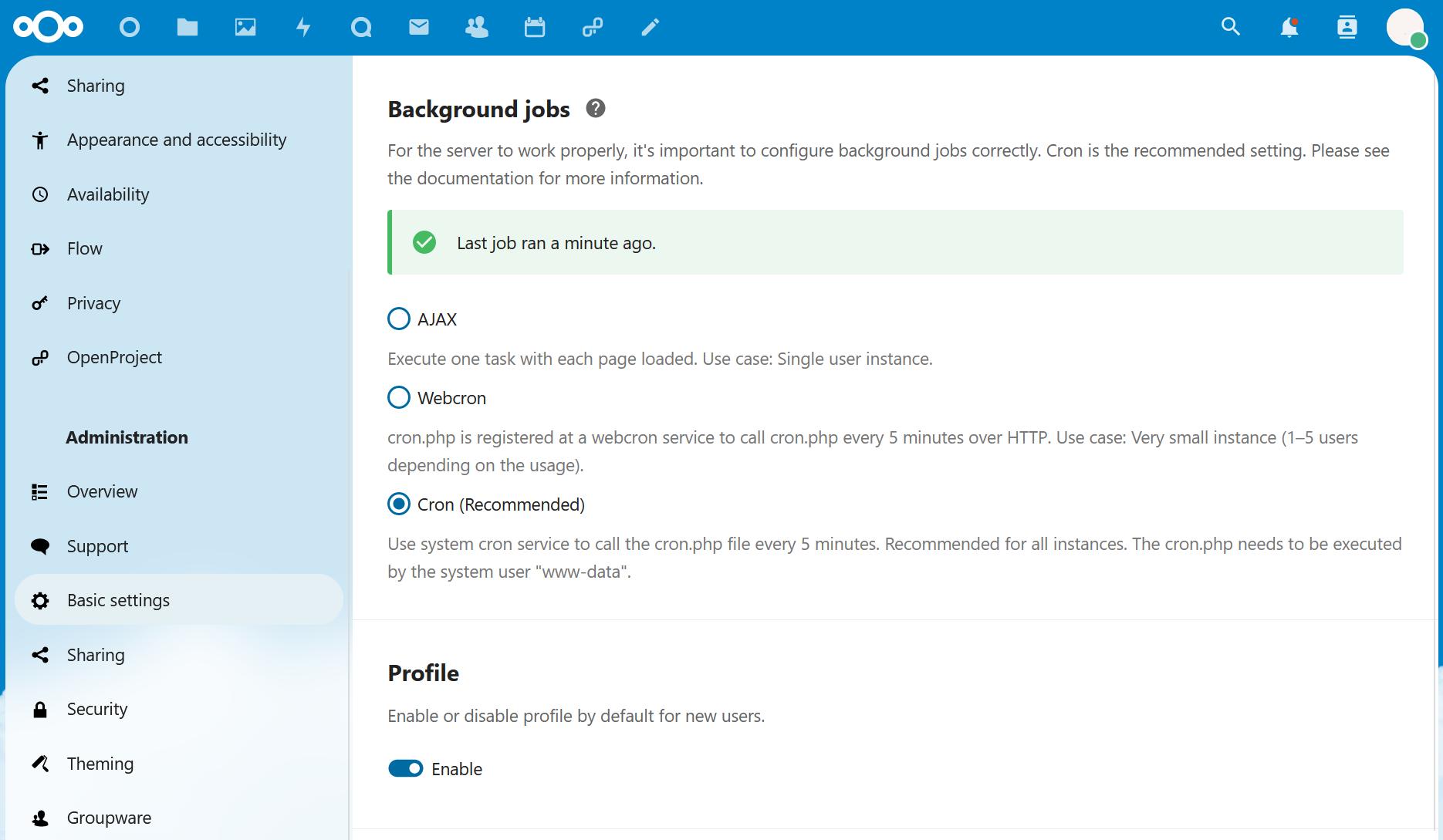Open the administration Overview page

click(102, 491)
